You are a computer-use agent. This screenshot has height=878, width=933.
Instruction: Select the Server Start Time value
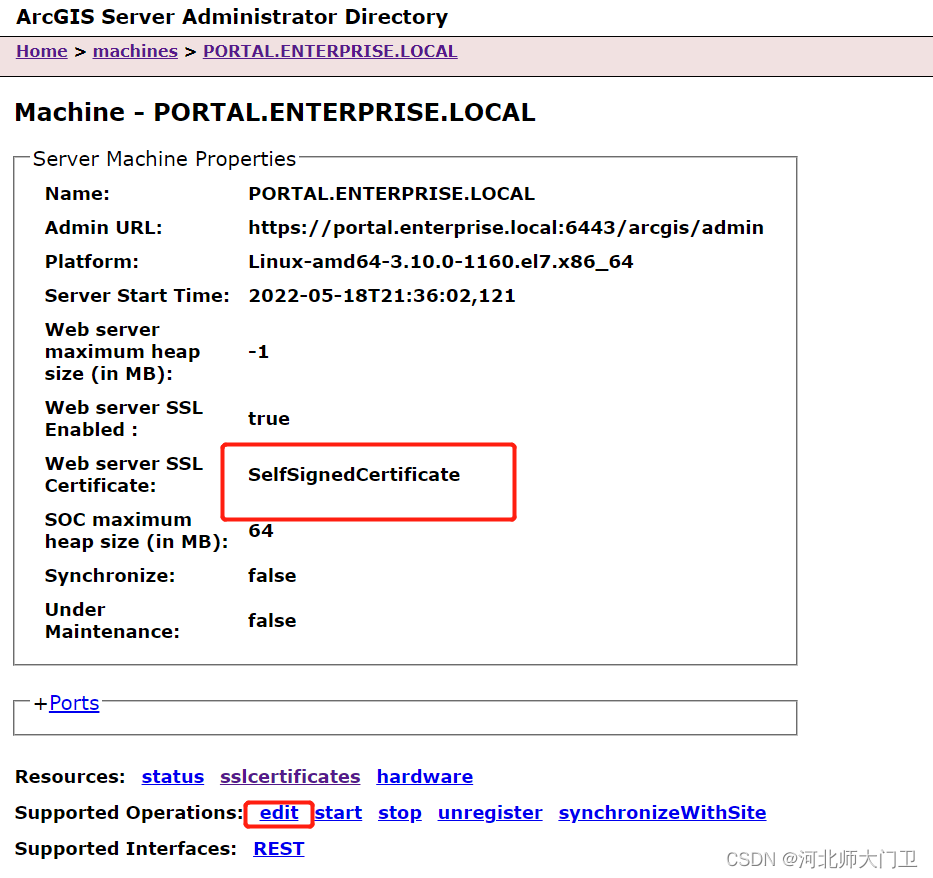[x=382, y=296]
